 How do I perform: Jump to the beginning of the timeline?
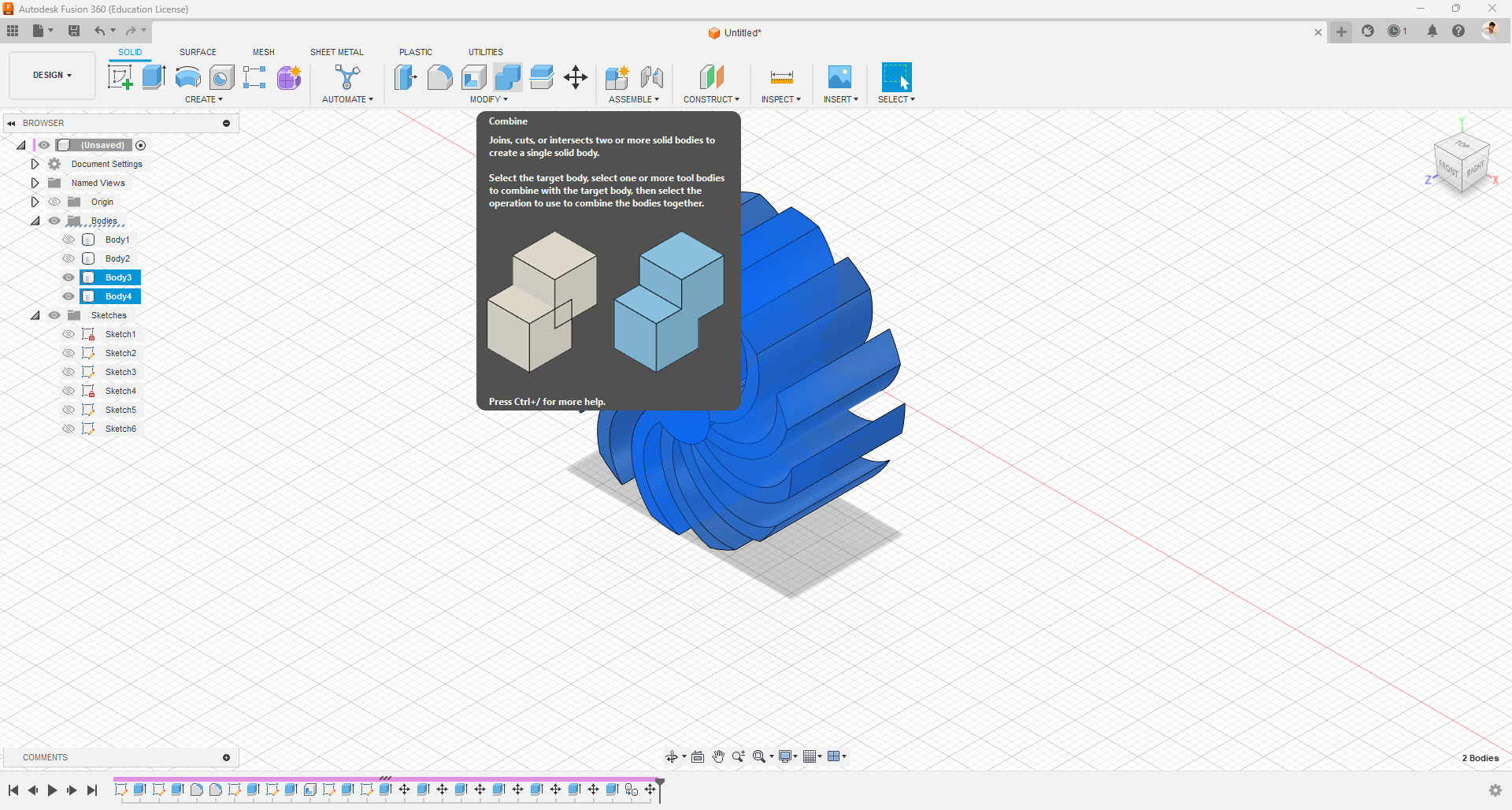coord(13,790)
